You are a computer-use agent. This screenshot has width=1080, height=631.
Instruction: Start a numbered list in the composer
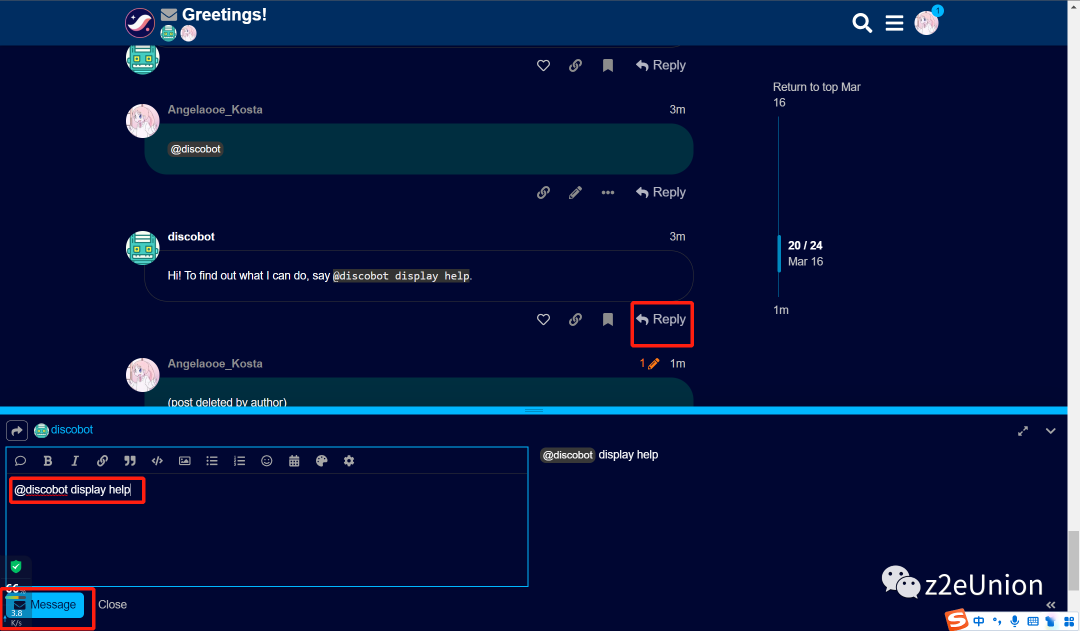click(x=239, y=461)
